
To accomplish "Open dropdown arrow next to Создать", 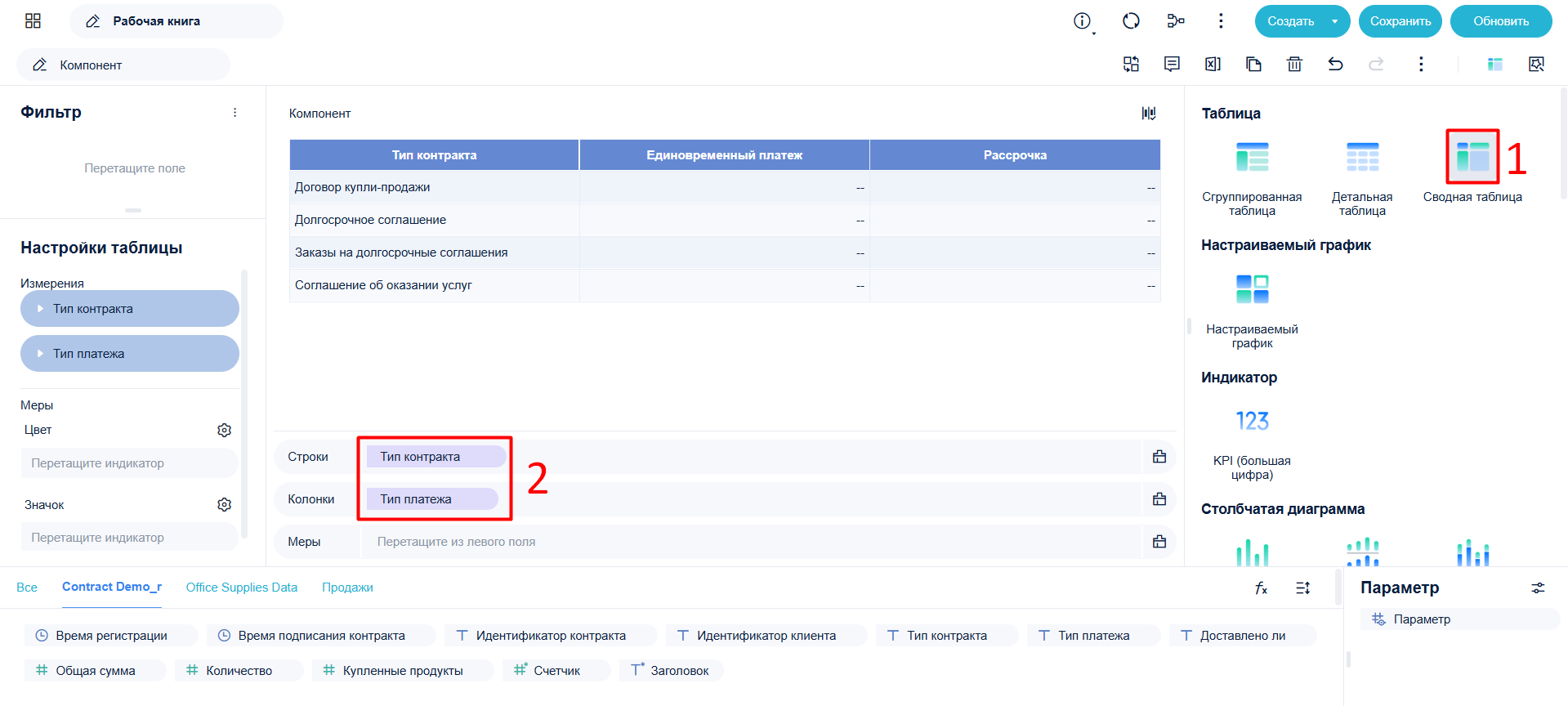I will point(1334,21).
